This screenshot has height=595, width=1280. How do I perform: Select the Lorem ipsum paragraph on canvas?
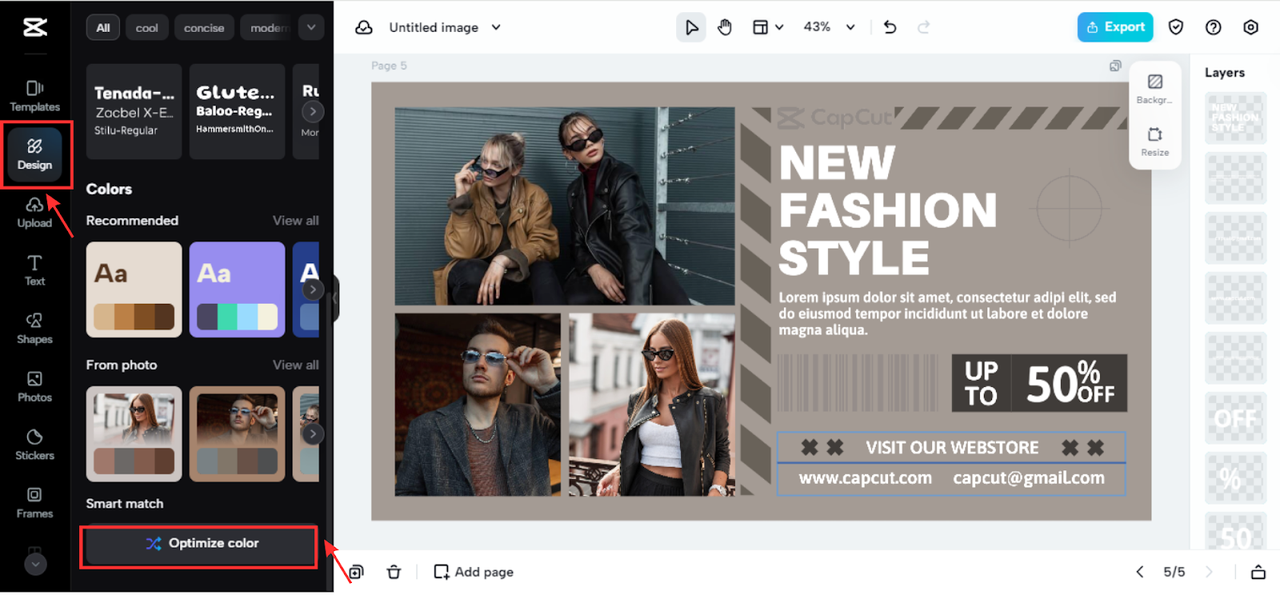coord(947,314)
